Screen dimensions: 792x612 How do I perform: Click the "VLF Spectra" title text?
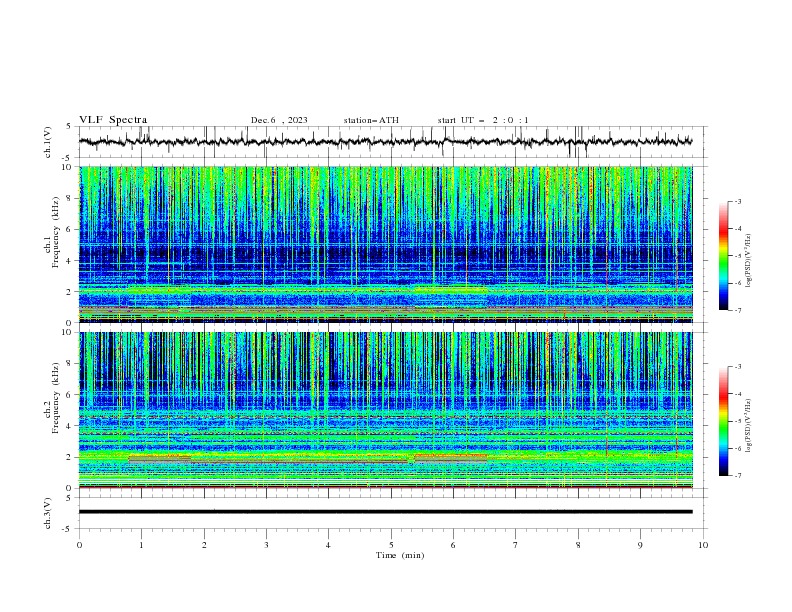(x=113, y=120)
